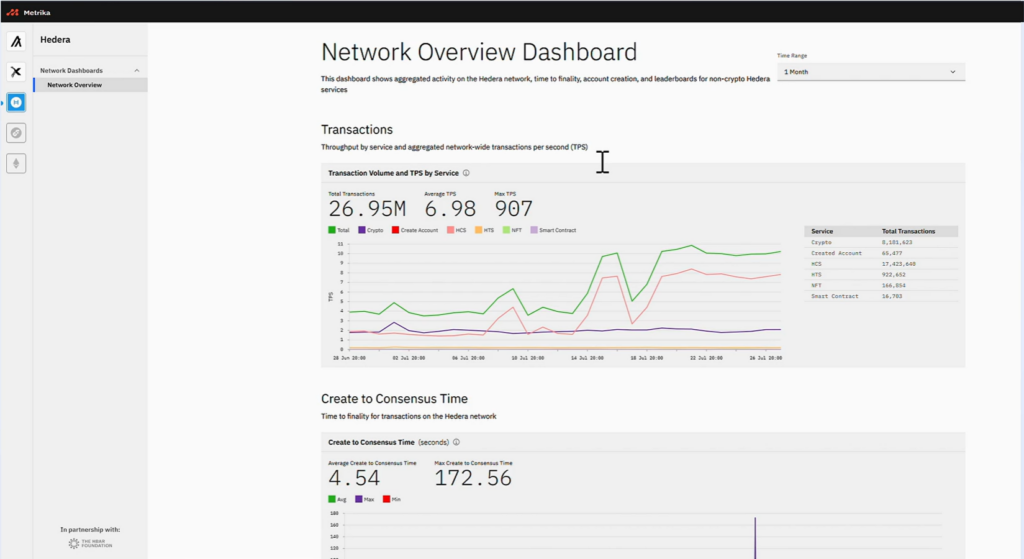Click the Network Dashboards section header
This screenshot has height=559, width=1024.
point(71,71)
